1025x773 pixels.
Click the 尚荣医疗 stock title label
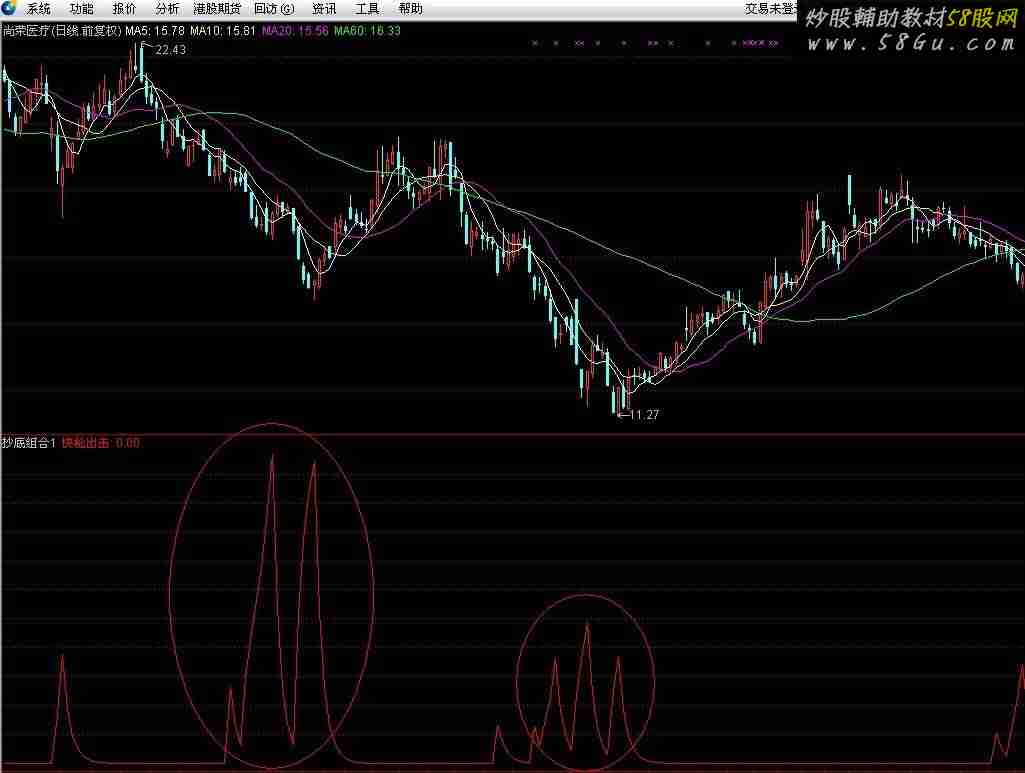click(28, 31)
